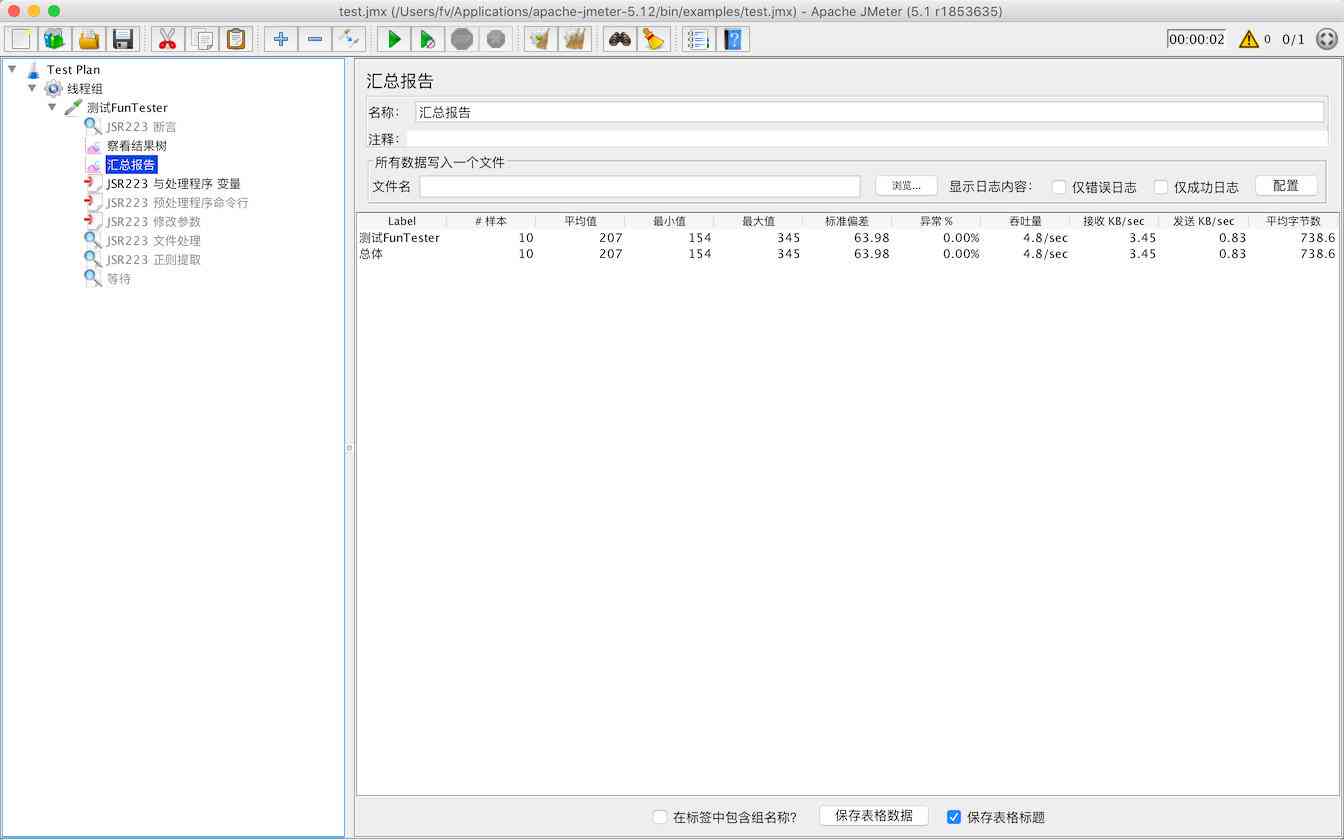Open the Templates toolbar icon

tap(55, 39)
